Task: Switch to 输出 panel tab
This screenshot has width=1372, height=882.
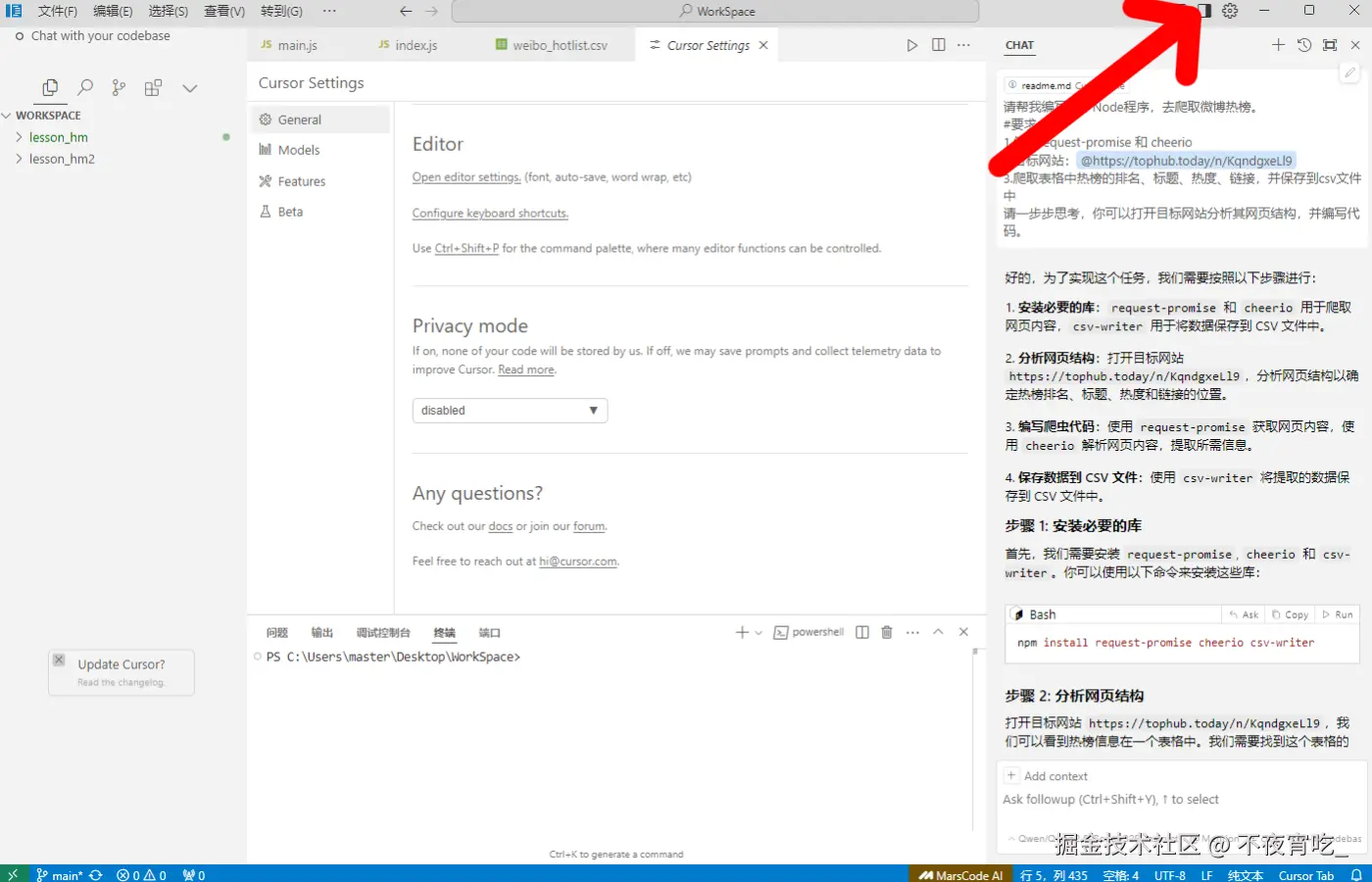Action: coord(322,633)
